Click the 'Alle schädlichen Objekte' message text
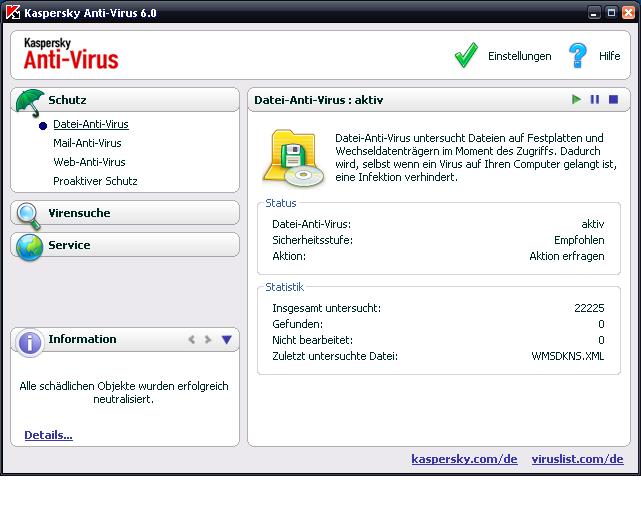Image resolution: width=641 pixels, height=512 pixels. (124, 392)
